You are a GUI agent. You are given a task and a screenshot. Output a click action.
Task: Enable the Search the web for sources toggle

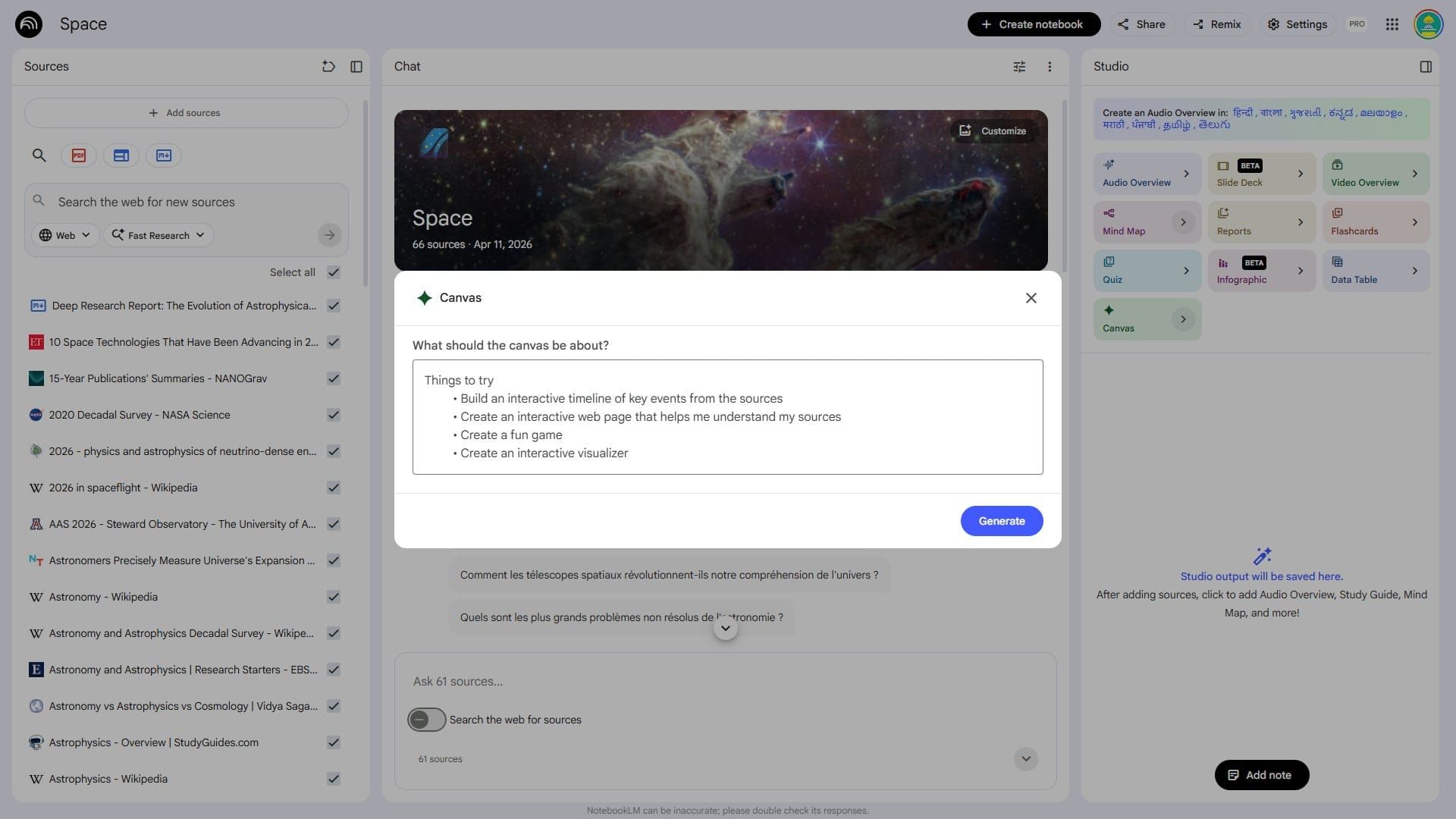click(426, 719)
